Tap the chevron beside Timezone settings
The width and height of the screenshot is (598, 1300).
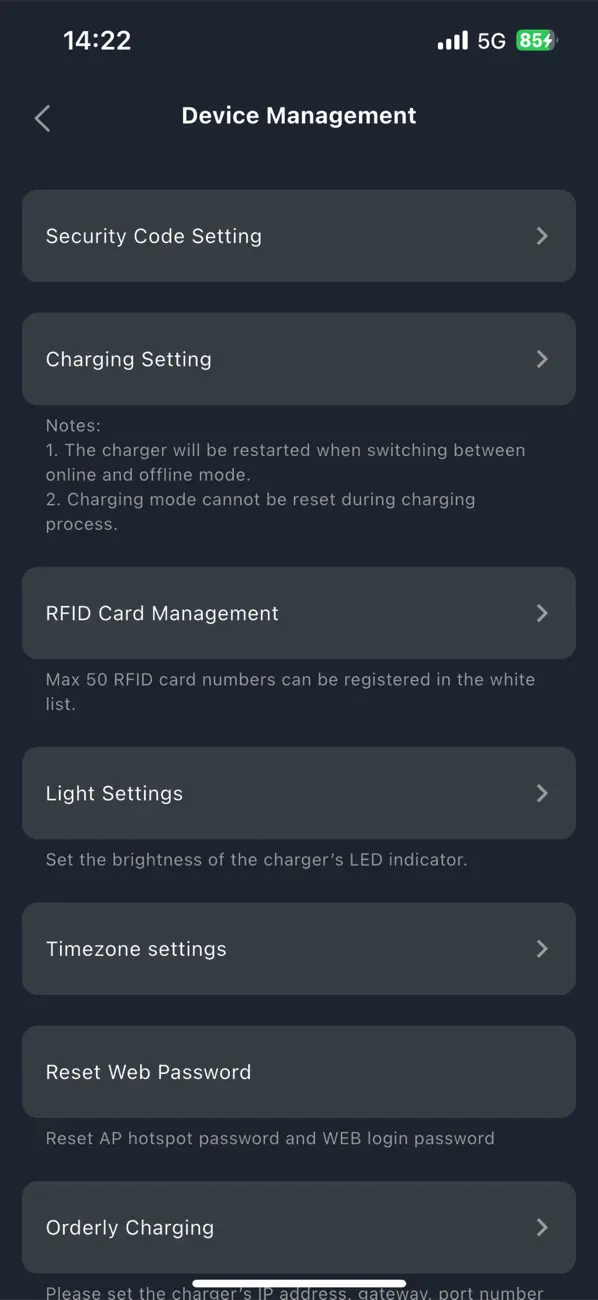(x=543, y=948)
